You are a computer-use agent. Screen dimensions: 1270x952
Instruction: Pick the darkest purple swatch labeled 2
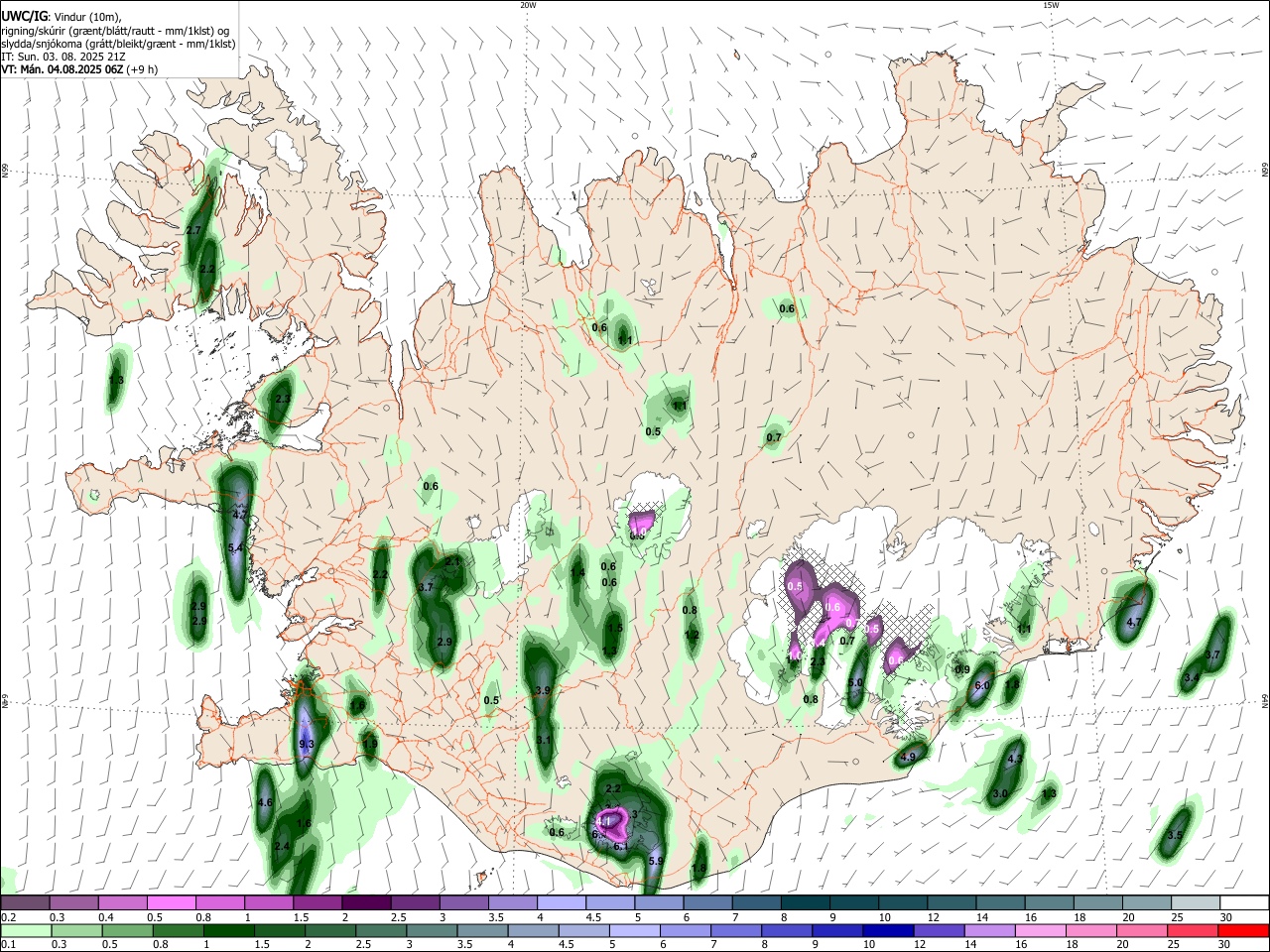click(x=365, y=902)
